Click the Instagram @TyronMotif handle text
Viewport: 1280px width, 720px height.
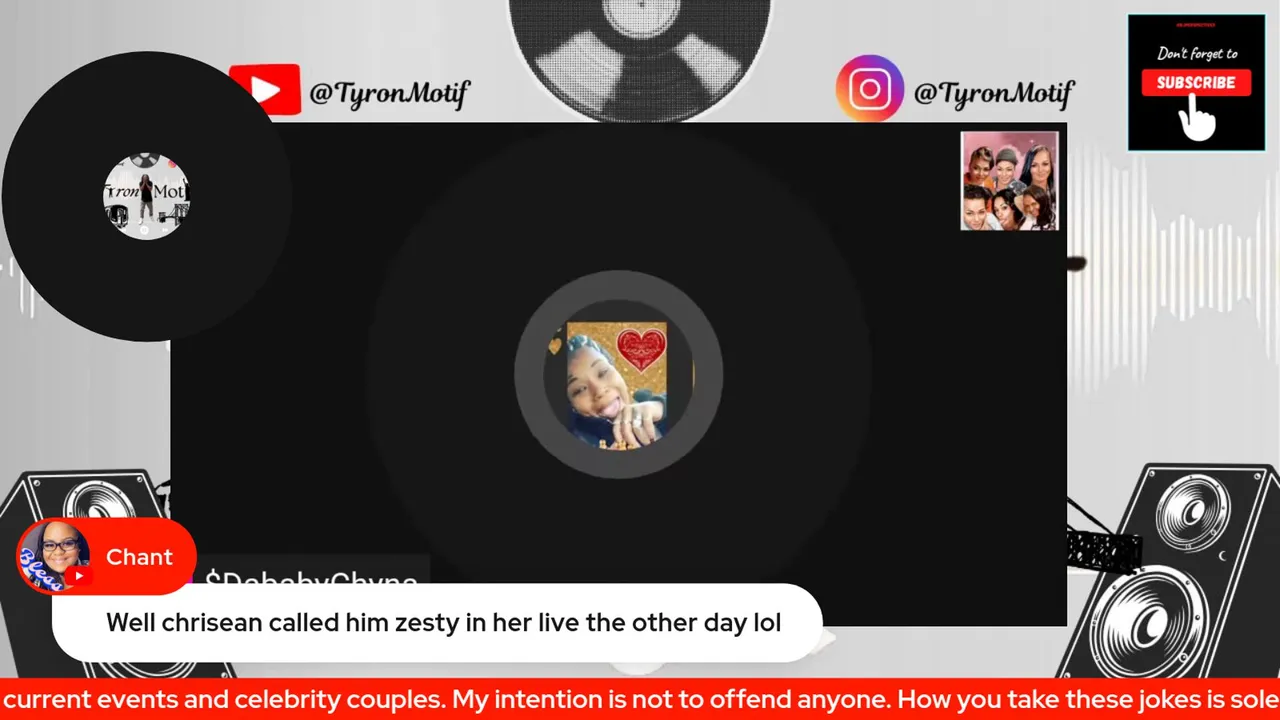(993, 94)
